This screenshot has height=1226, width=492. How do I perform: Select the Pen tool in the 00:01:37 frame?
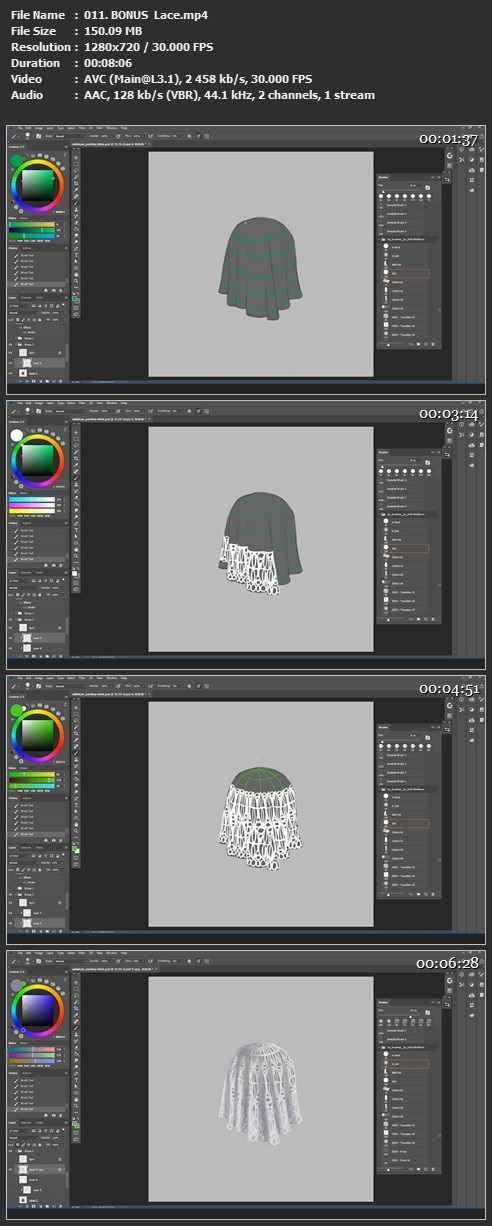(x=76, y=249)
